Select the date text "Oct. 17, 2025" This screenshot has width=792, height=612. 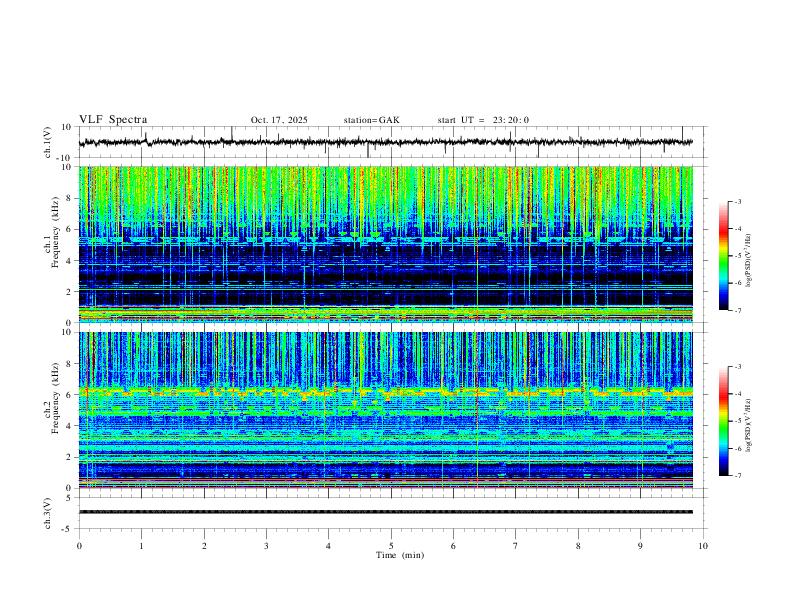(279, 120)
